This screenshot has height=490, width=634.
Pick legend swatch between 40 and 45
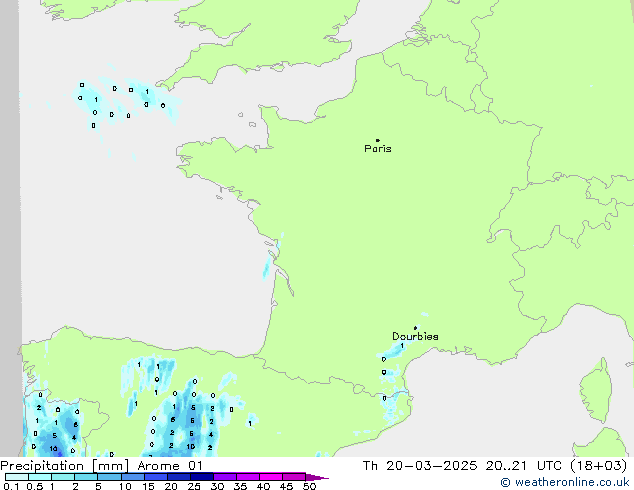(x=271, y=477)
